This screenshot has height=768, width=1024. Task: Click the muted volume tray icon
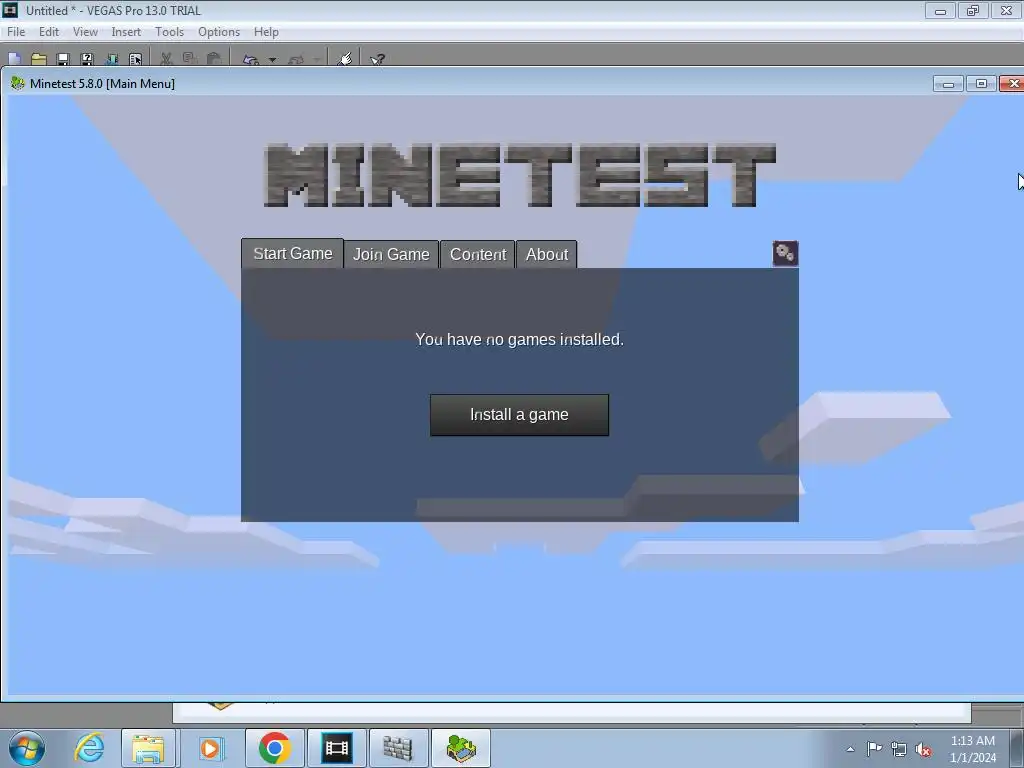(x=923, y=749)
